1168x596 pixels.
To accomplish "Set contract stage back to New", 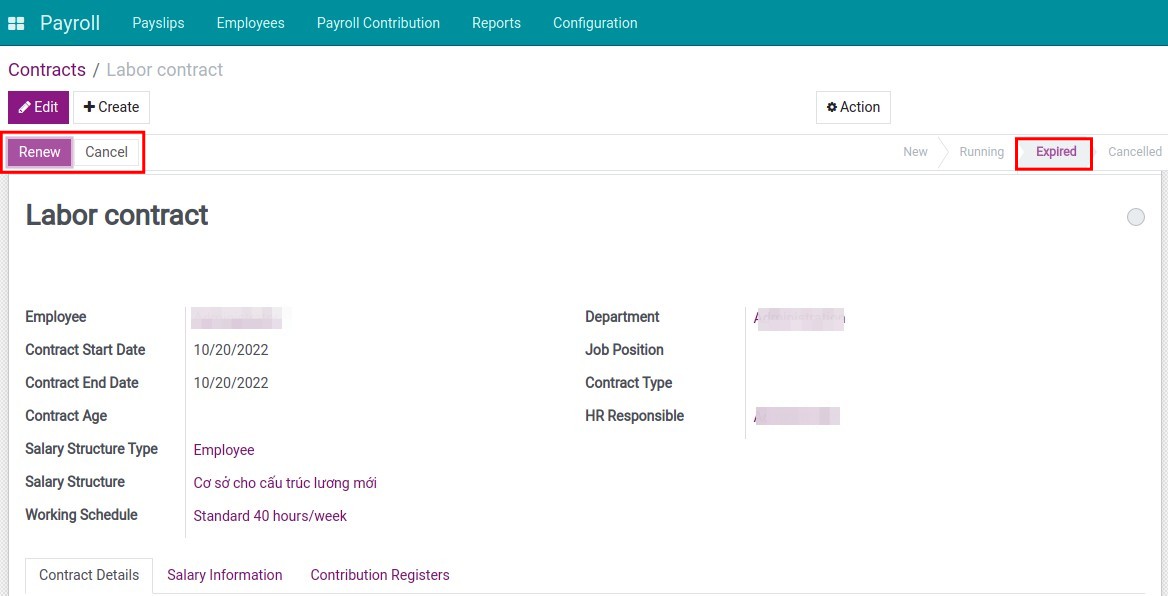I will pyautogui.click(x=914, y=152).
